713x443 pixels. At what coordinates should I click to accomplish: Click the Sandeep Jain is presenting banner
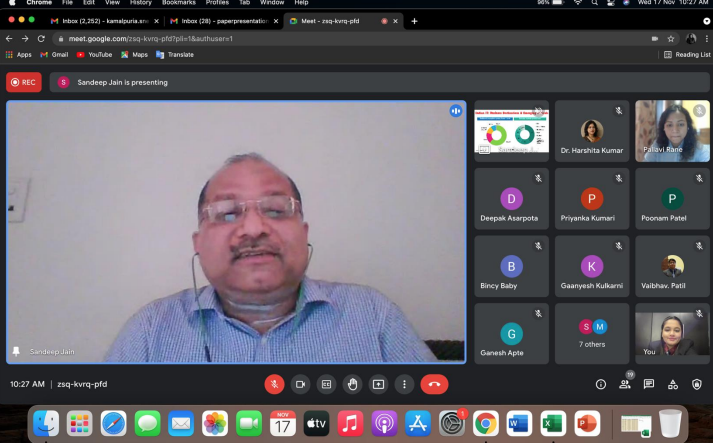(379, 82)
